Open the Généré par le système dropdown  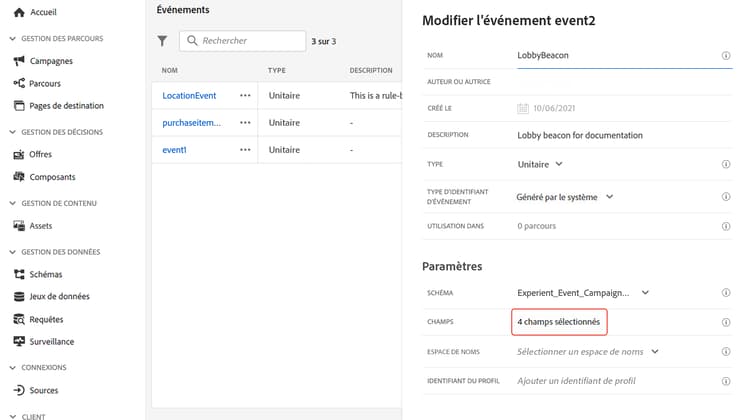(564, 197)
